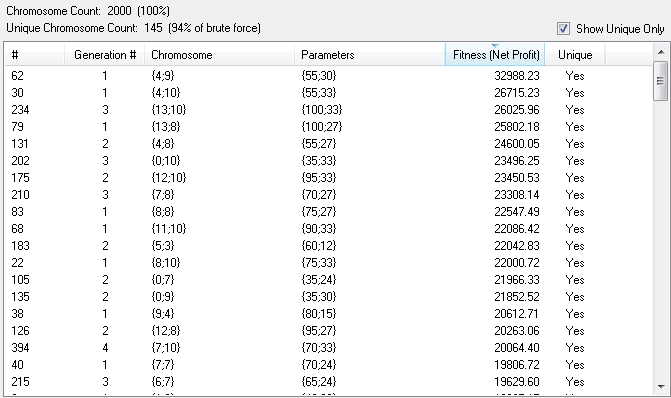Select the row with fitness 22000.72

click(x=329, y=263)
